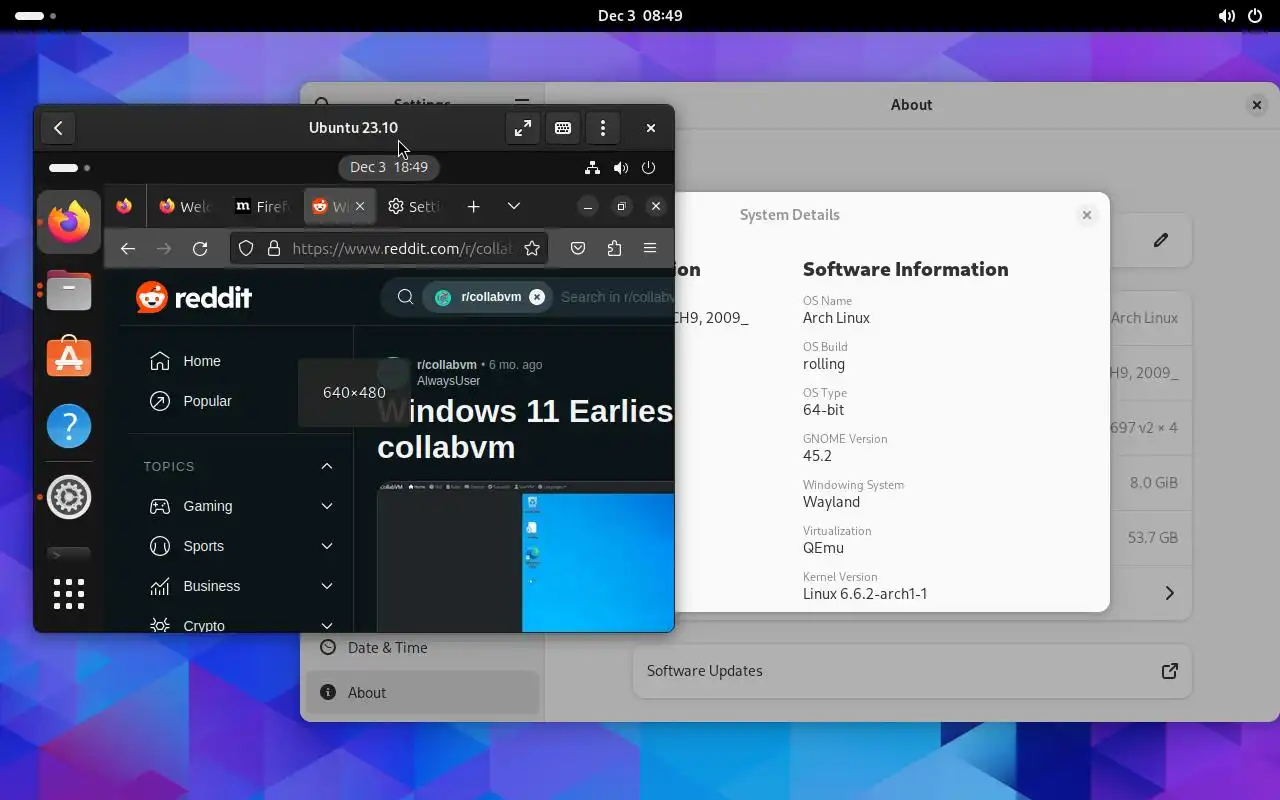The image size is (1280, 800).
Task: Close the System Details dialog
Action: click(x=1087, y=215)
